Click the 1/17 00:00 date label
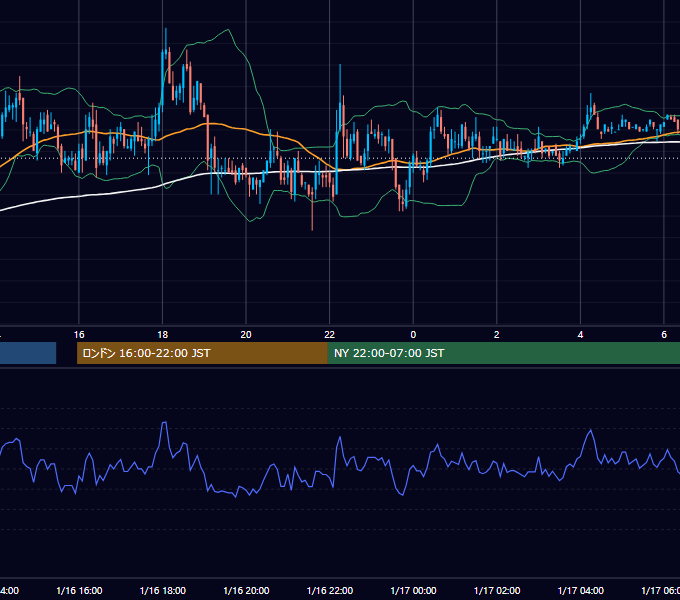680x600 pixels. tap(413, 590)
